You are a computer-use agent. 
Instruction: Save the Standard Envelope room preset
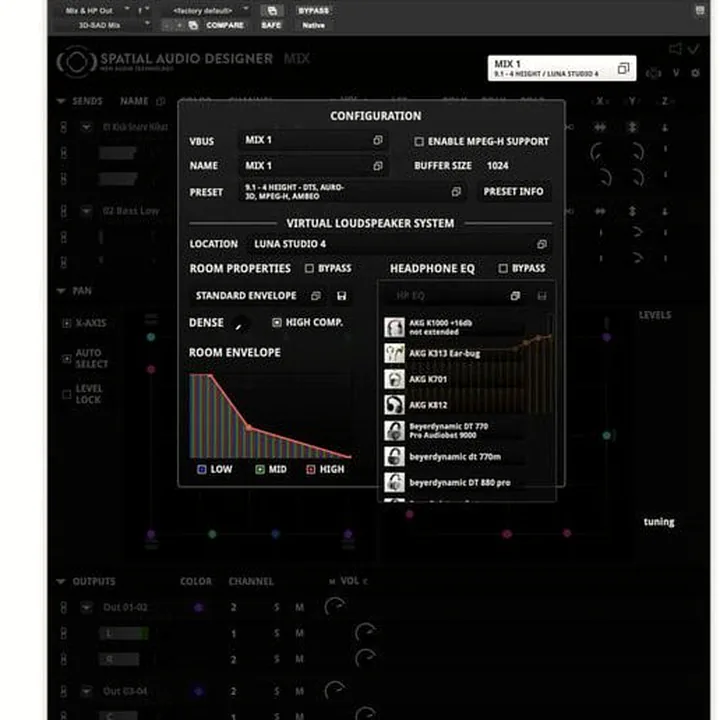point(341,296)
